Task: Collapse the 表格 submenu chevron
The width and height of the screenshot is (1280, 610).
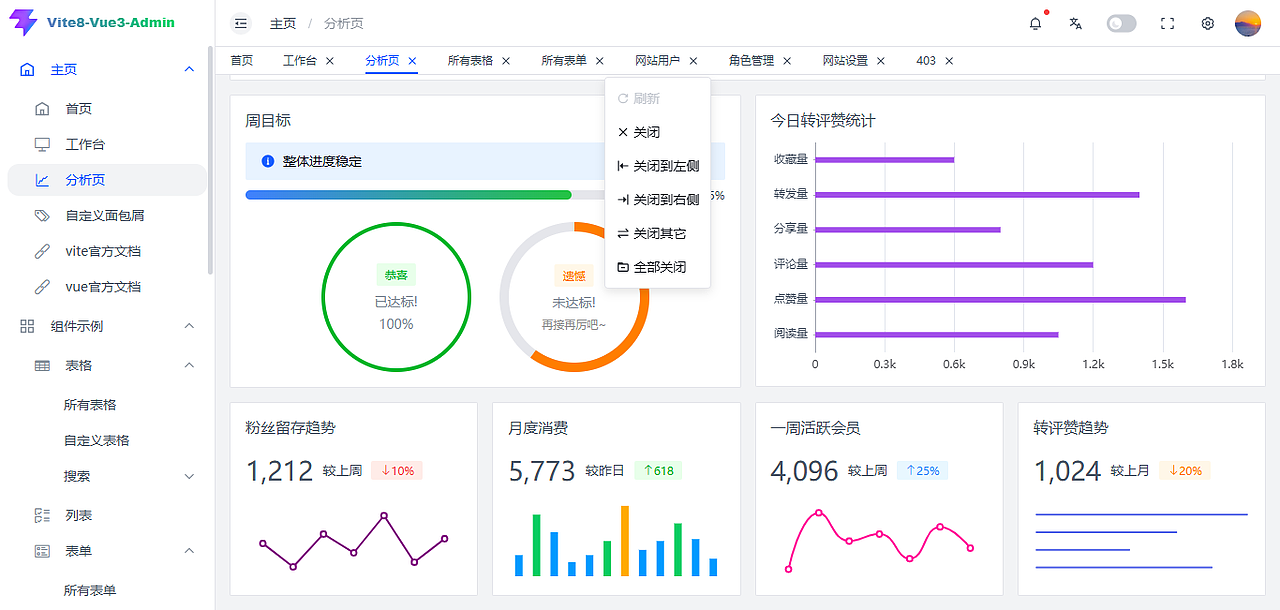Action: [x=189, y=365]
